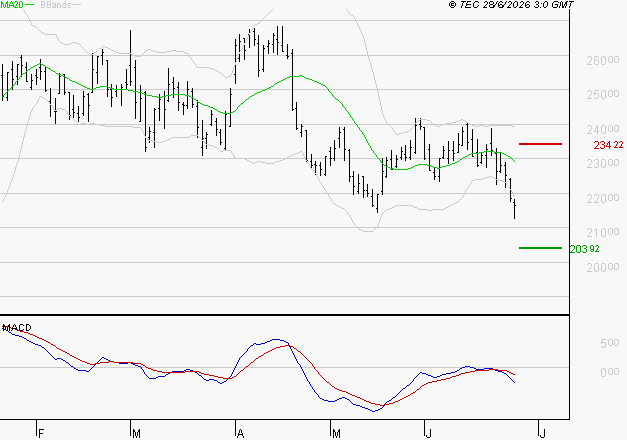Screen dimensions: 627x440
Task: Click the second M May month marker
Action: pos(336,434)
